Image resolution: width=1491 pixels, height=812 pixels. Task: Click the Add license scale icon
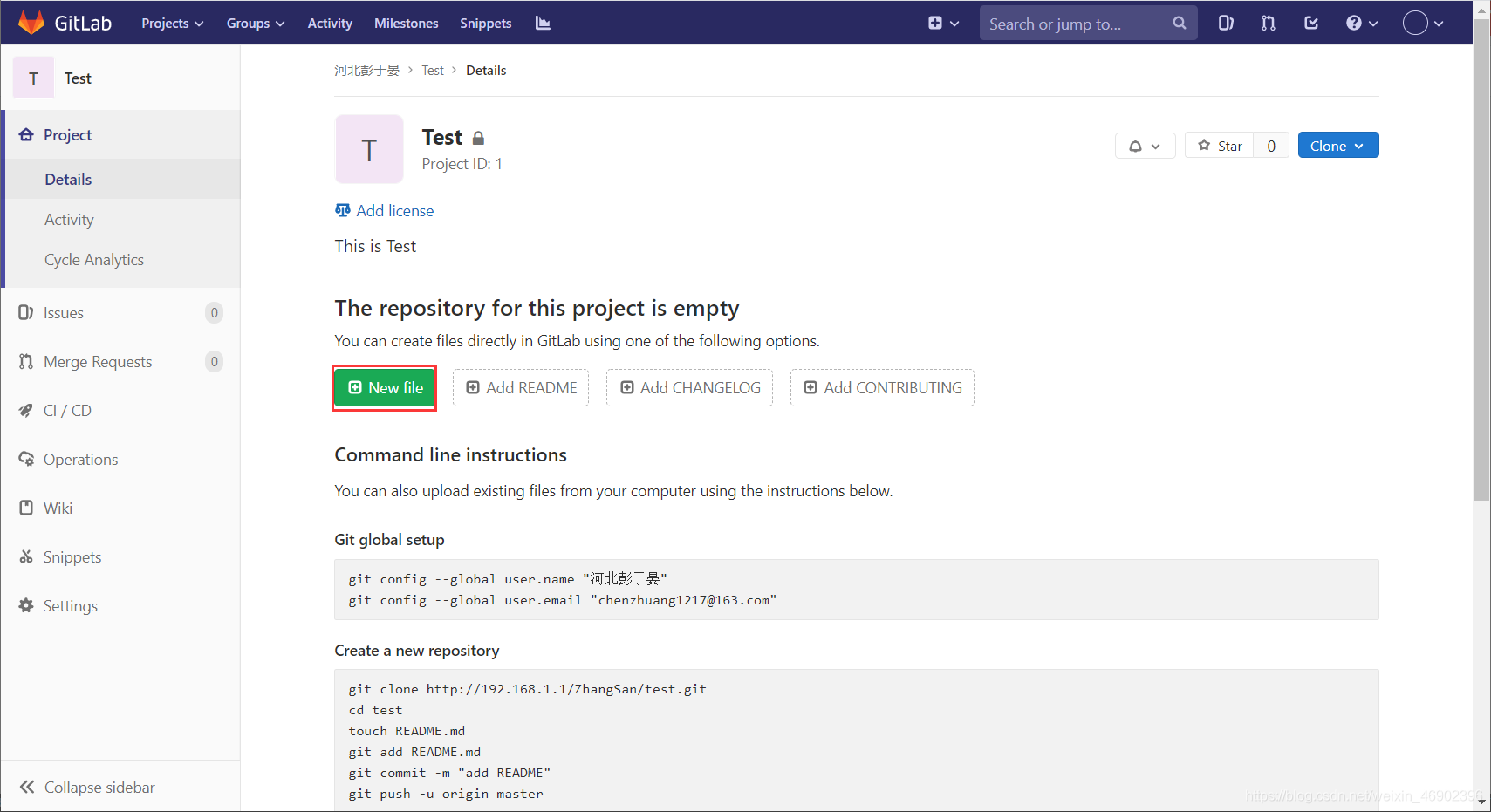pyautogui.click(x=343, y=210)
